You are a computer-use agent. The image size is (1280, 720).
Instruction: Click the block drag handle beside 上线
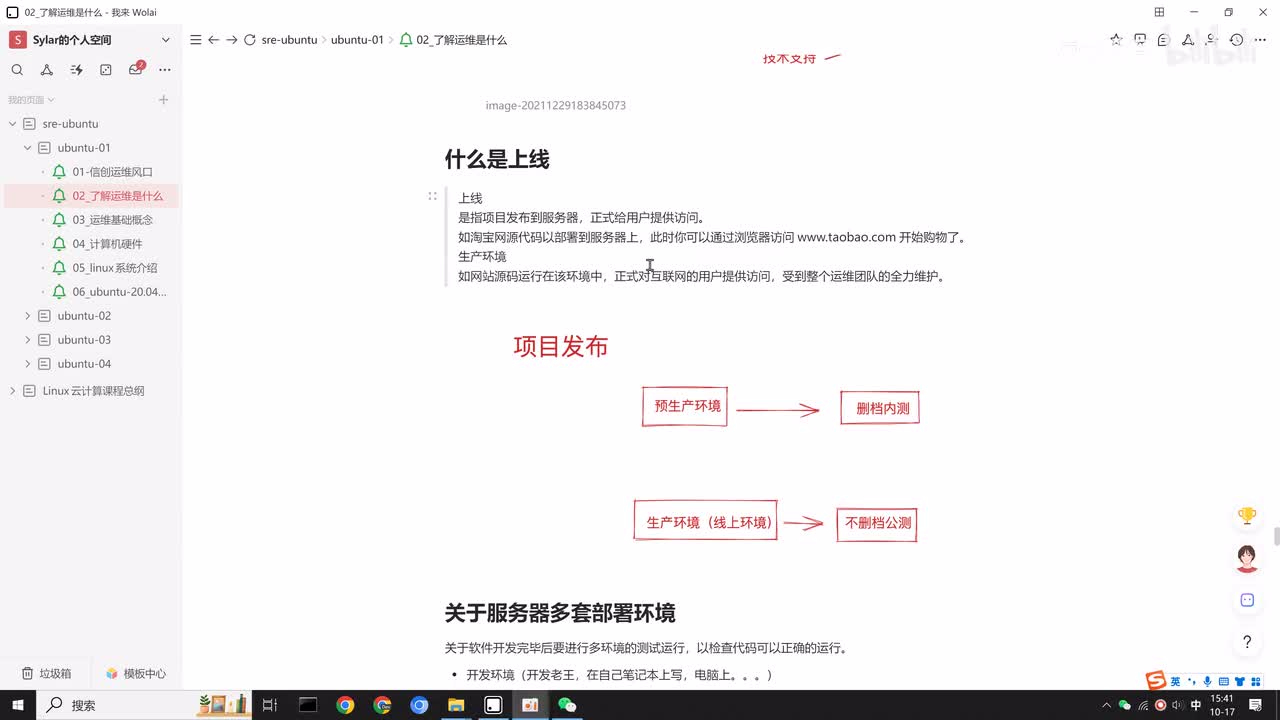432,197
